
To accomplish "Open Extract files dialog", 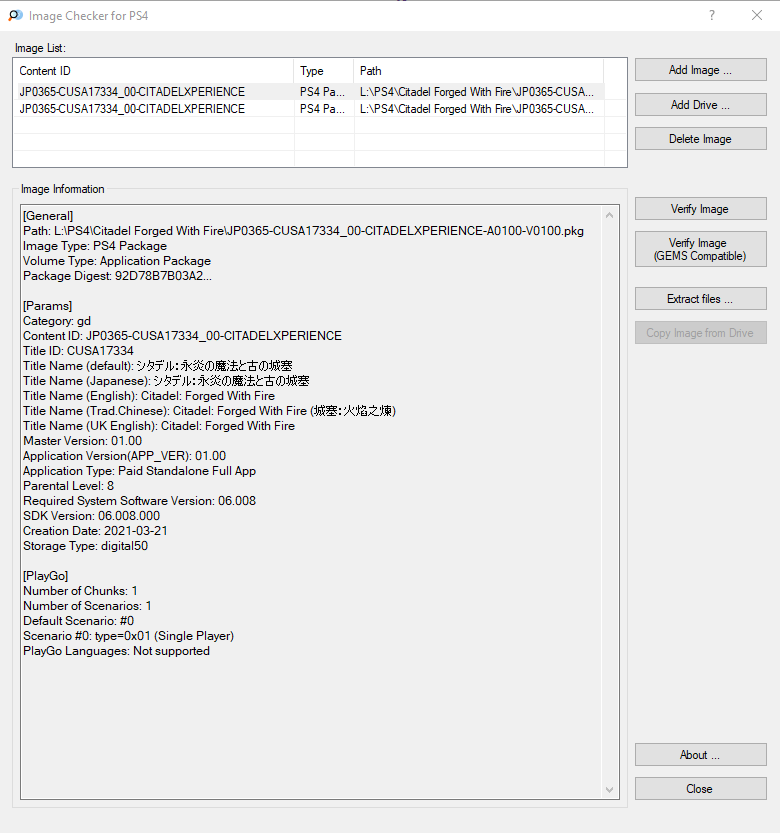I will 700,299.
